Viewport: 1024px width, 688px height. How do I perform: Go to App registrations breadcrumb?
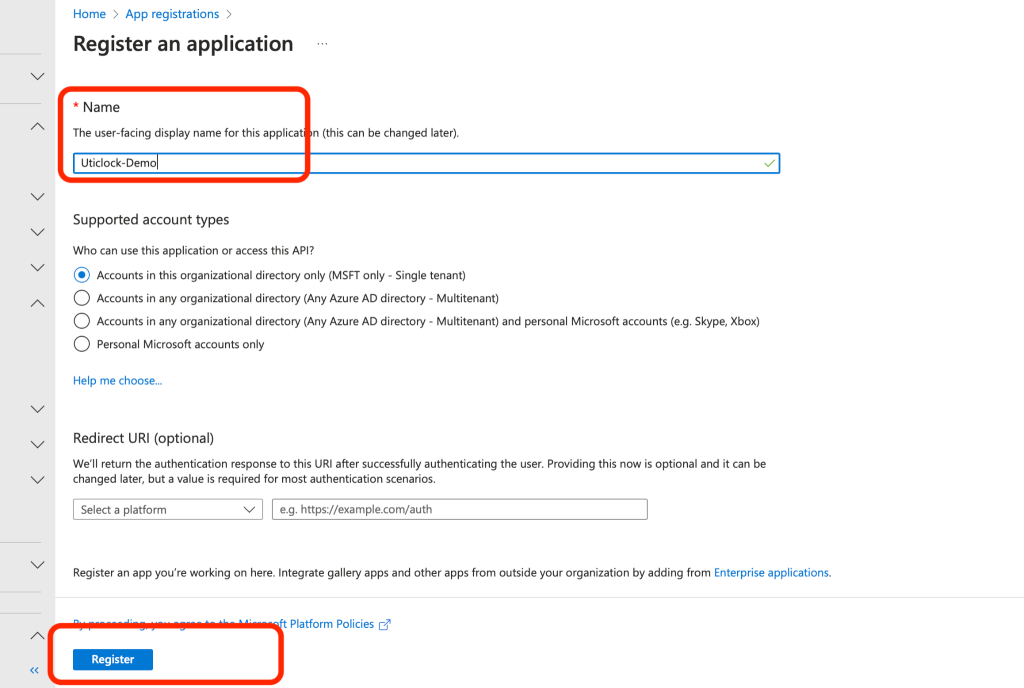pyautogui.click(x=172, y=14)
